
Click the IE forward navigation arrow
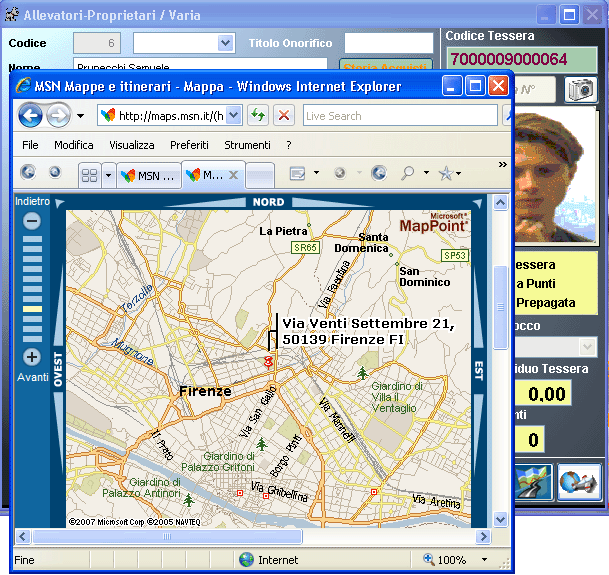coord(58,115)
